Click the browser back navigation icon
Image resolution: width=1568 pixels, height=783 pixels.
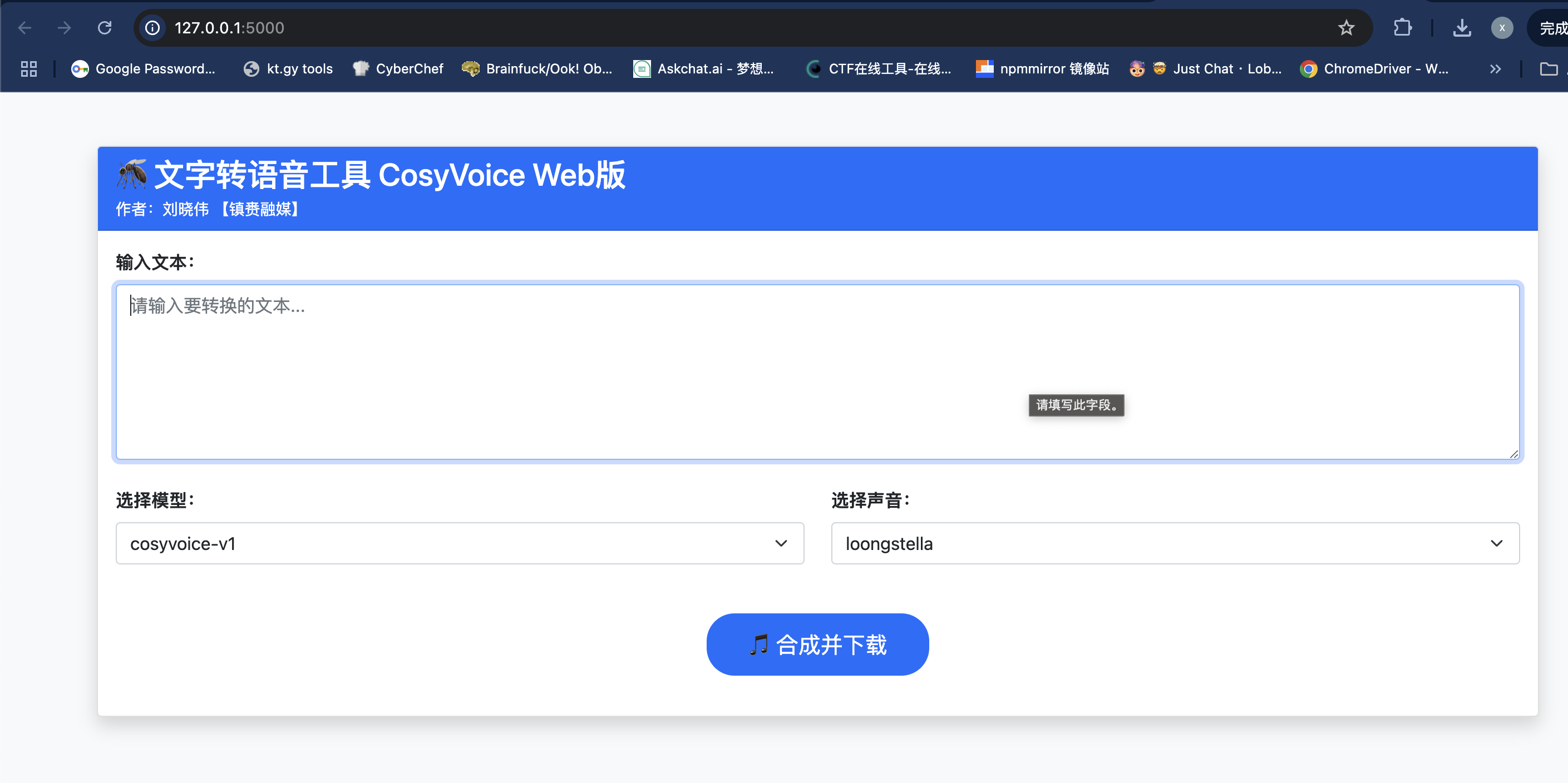(24, 27)
